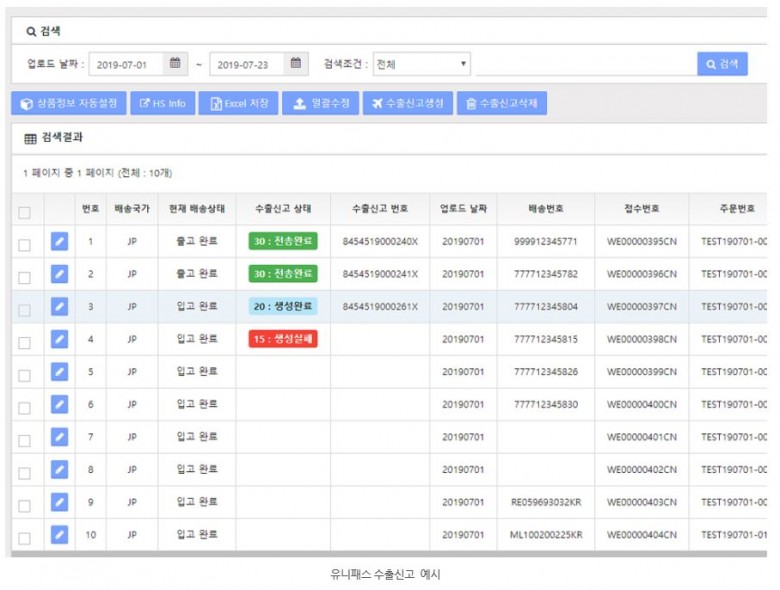Click the 번호 column header
The height and width of the screenshot is (590, 780).
(x=91, y=208)
